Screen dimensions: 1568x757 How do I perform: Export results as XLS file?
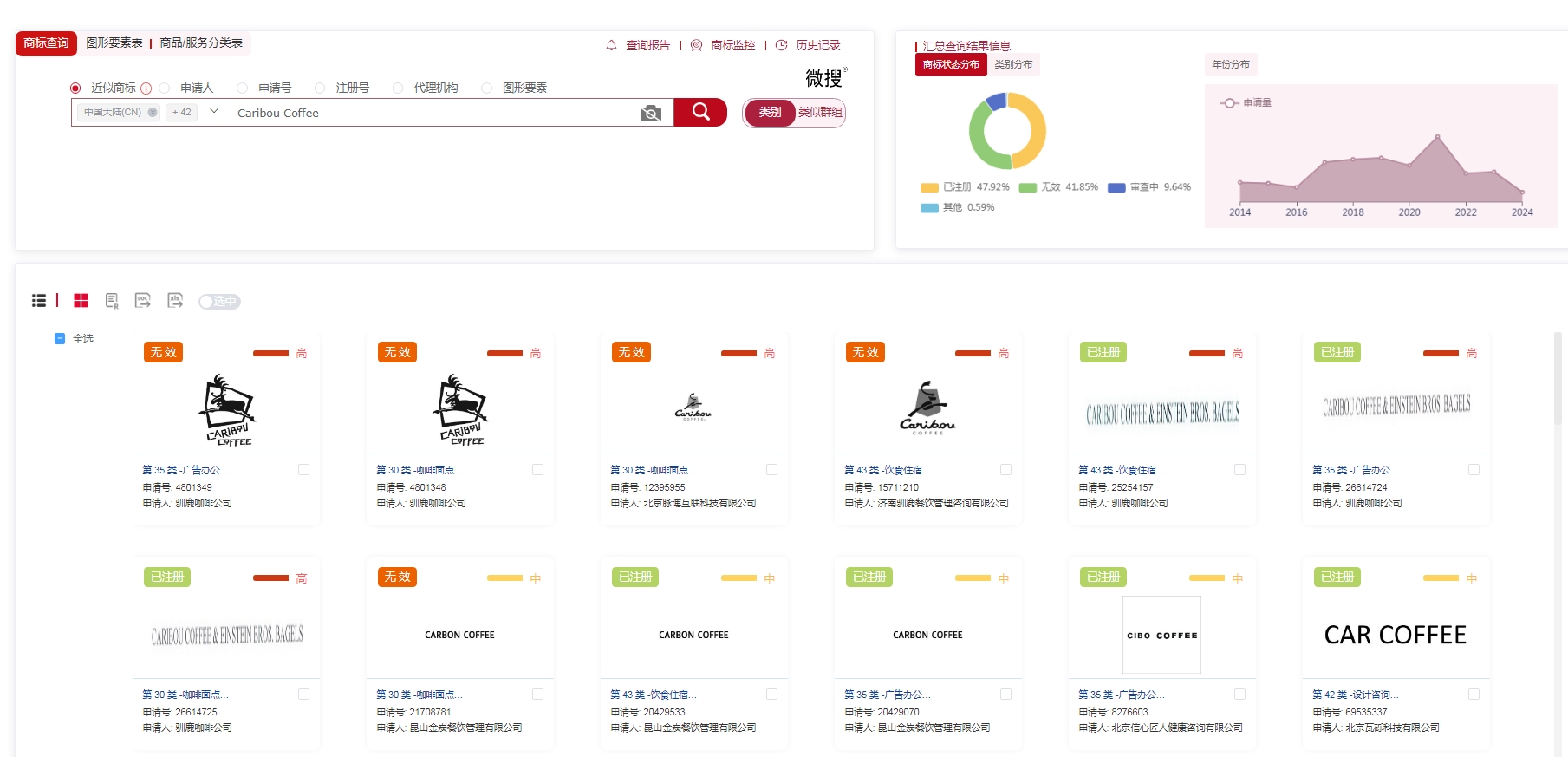click(175, 301)
